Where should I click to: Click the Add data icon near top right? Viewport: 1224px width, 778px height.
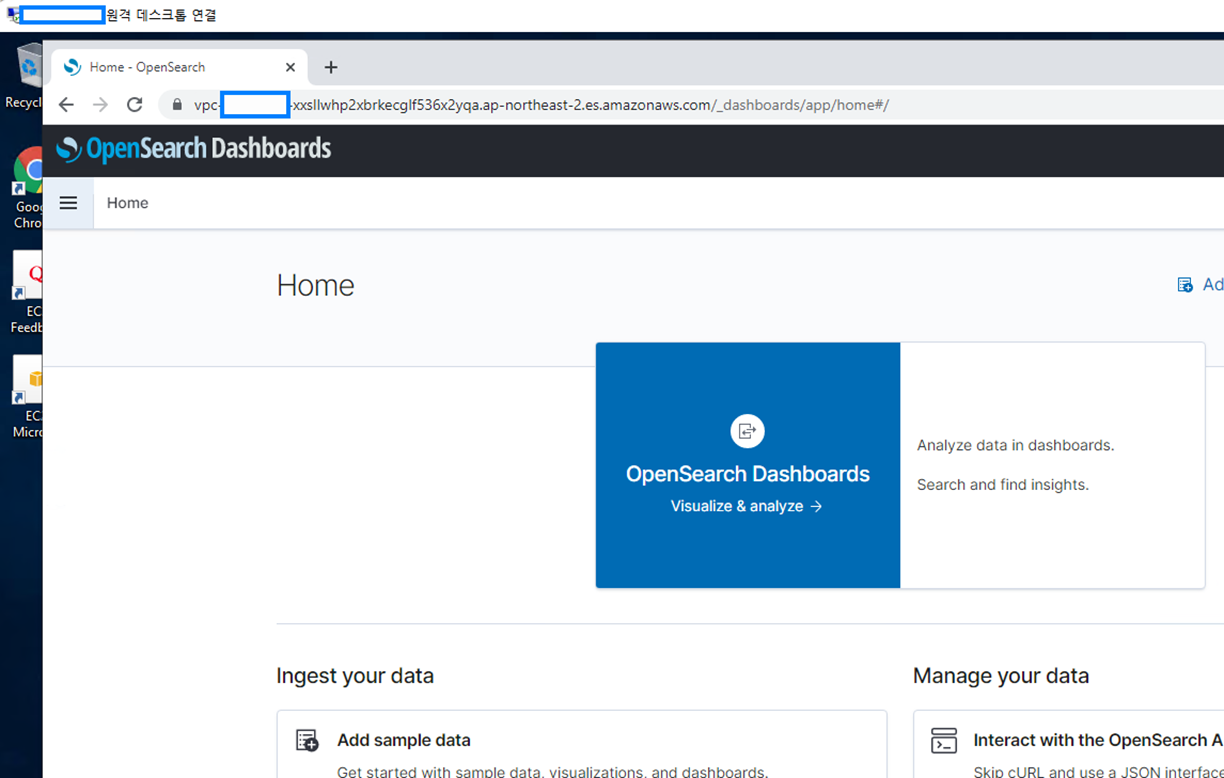point(1185,284)
